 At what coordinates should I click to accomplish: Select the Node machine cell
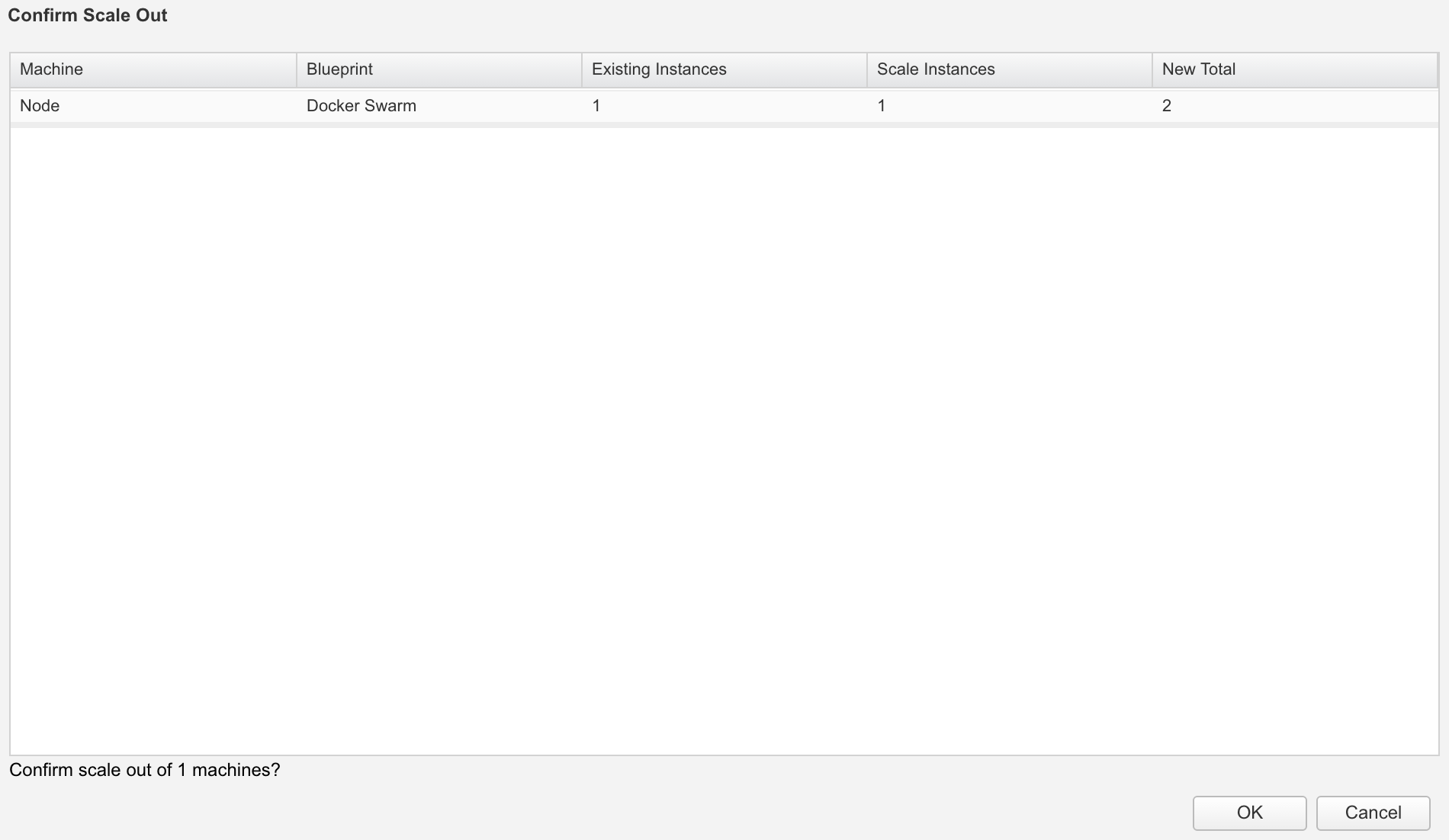[40, 106]
